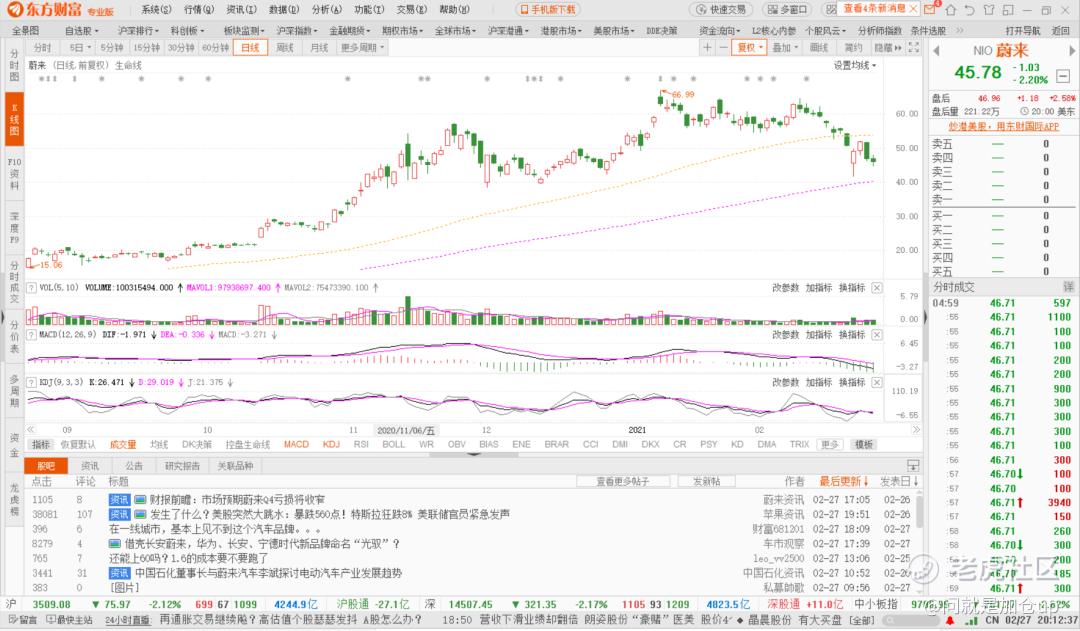Viewport: 1080px width, 631px height.
Task: Open help for KDJ indicator question mark
Action: point(32,382)
